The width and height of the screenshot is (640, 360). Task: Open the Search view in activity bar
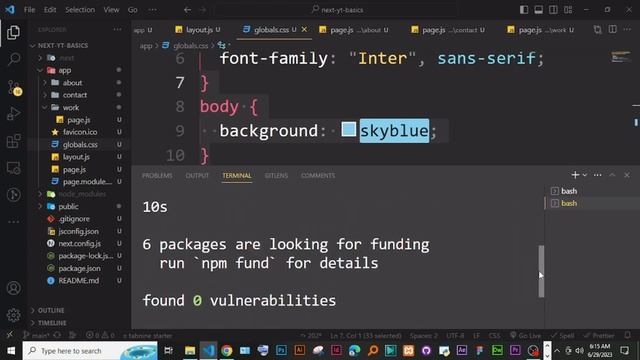click(13, 60)
